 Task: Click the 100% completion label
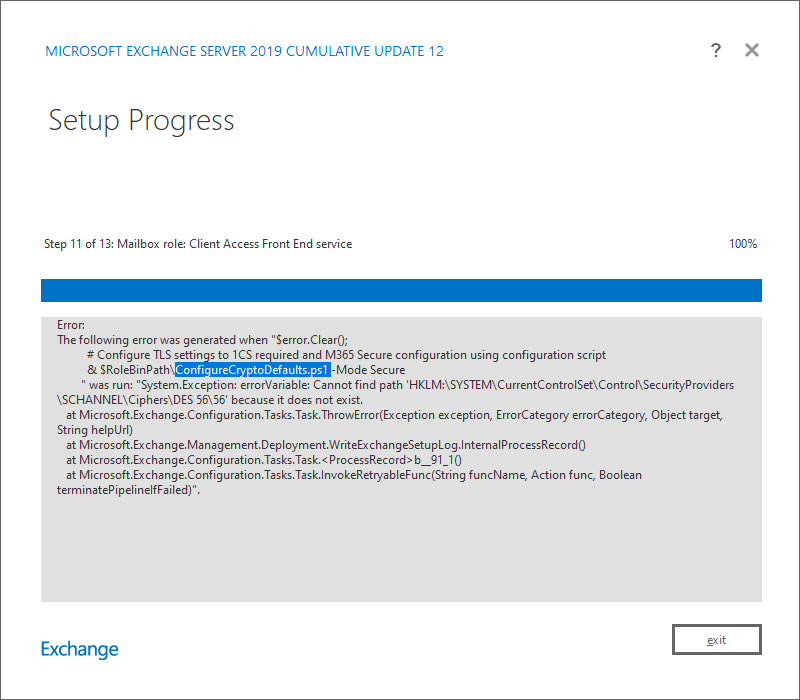click(742, 243)
